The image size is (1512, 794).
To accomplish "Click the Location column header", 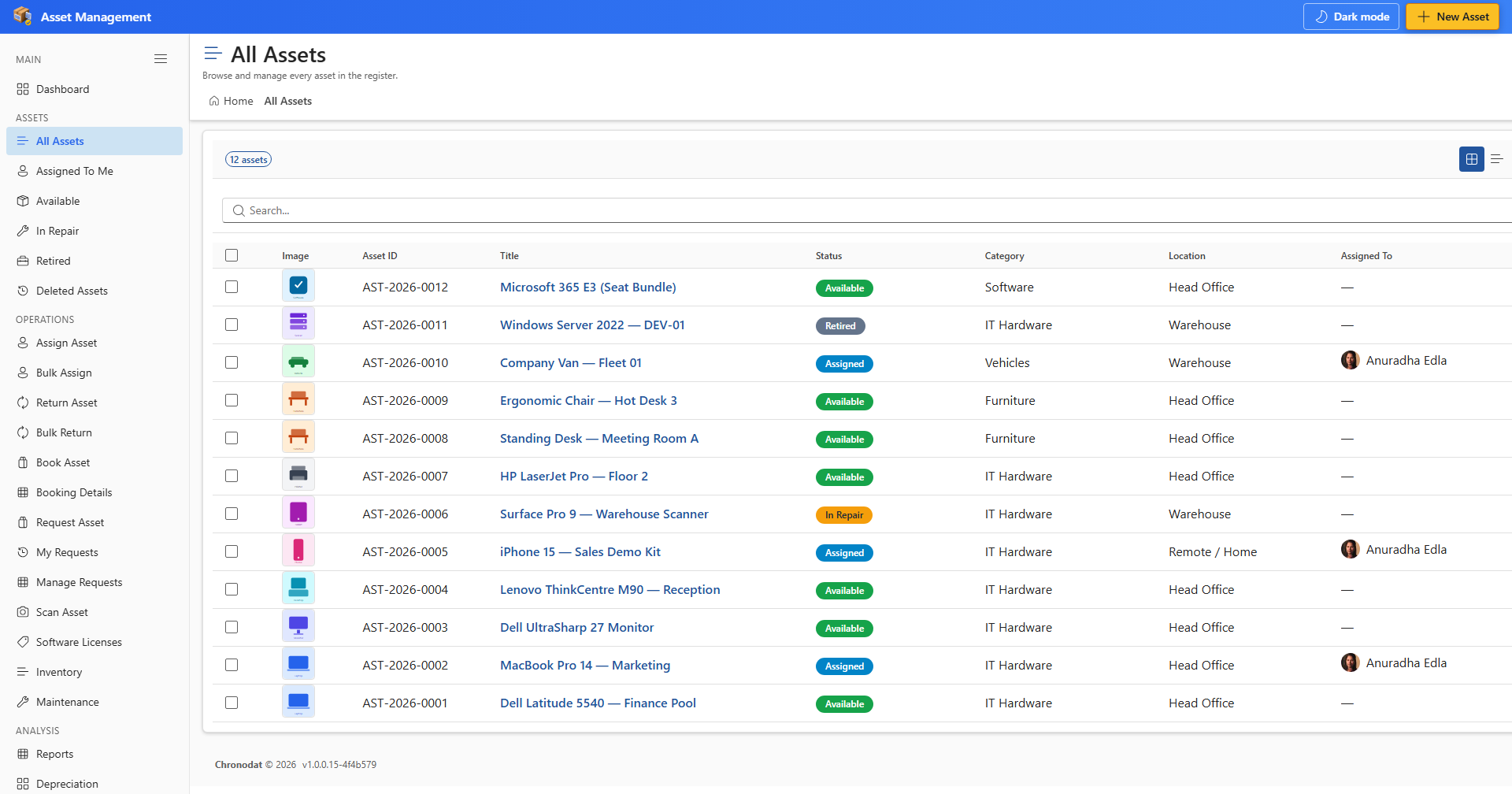I will [1187, 256].
